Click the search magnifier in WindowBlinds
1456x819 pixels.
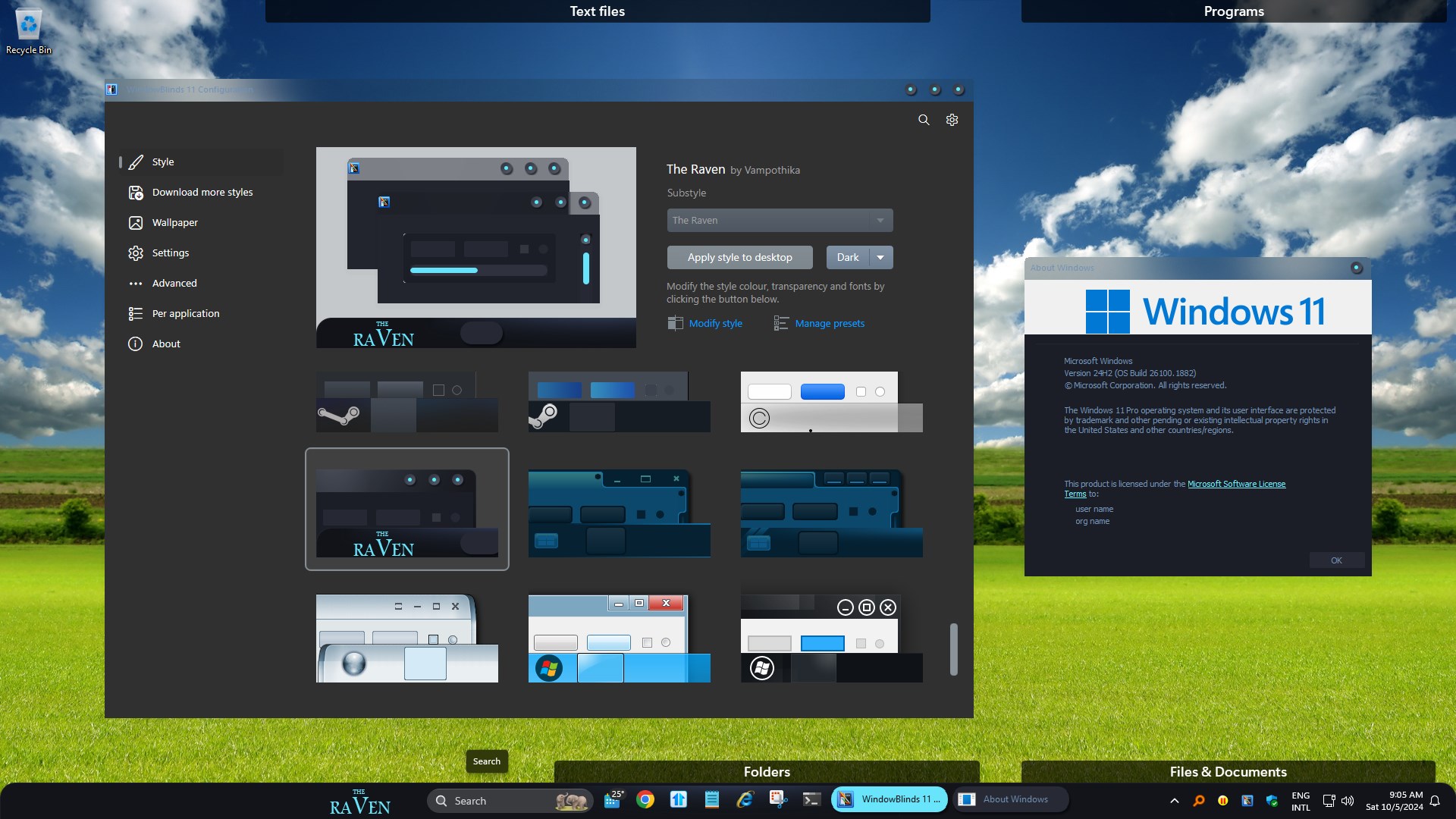pos(924,120)
